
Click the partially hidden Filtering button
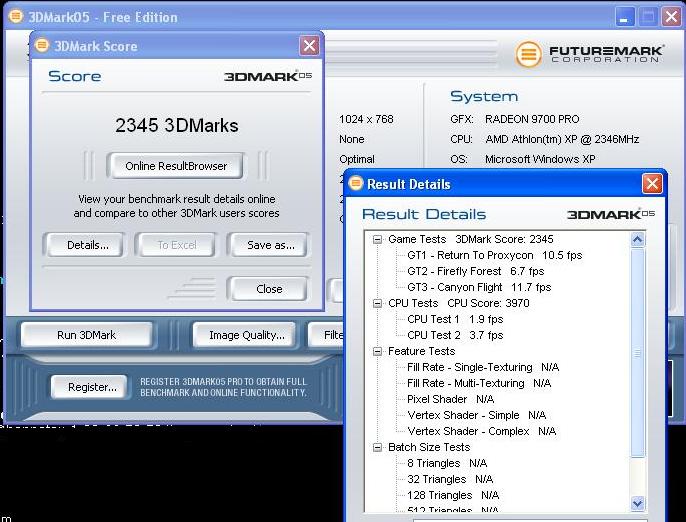(x=326, y=335)
